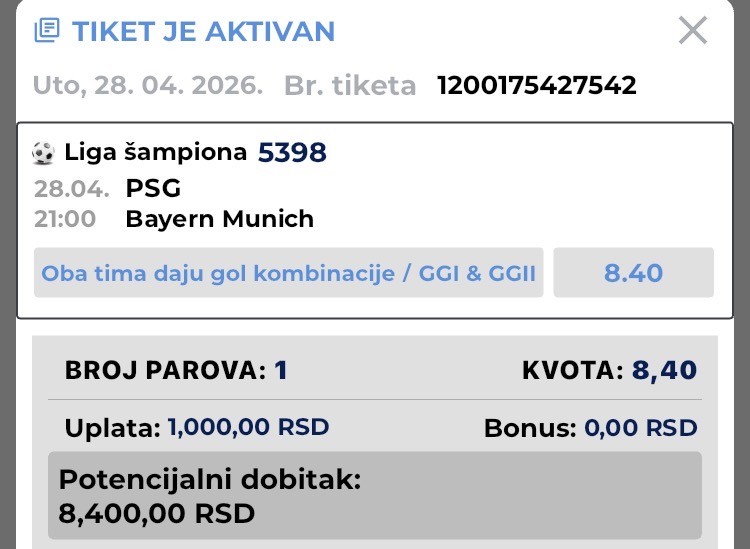750x549 pixels.
Task: Click the match date 28.04.
Action: tap(67, 188)
